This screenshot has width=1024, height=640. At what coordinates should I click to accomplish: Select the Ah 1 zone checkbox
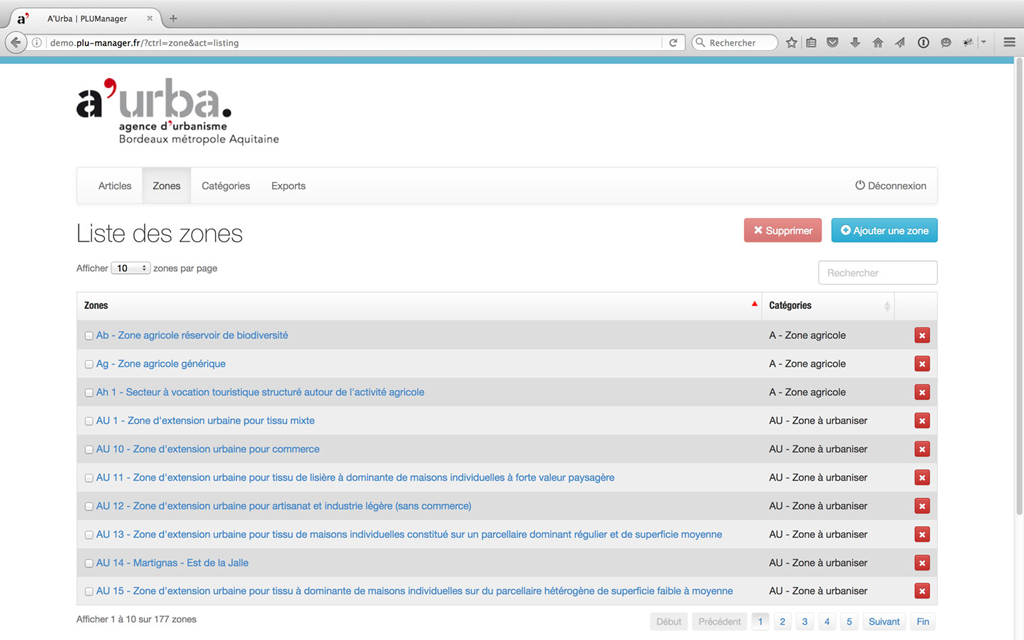click(89, 392)
